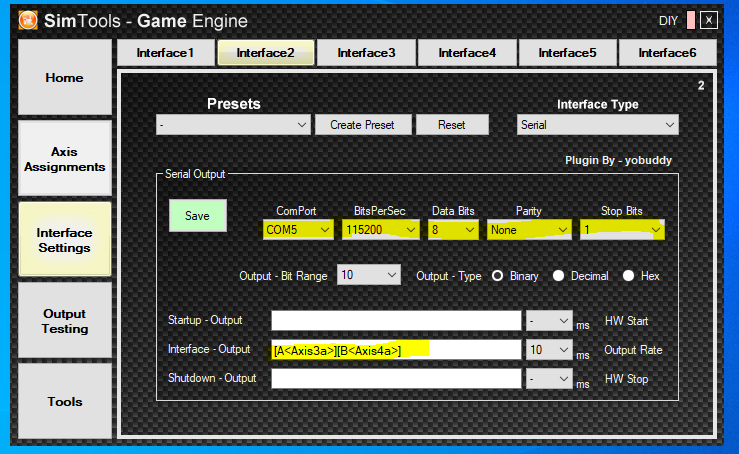Set output type to Hex

click(x=629, y=275)
